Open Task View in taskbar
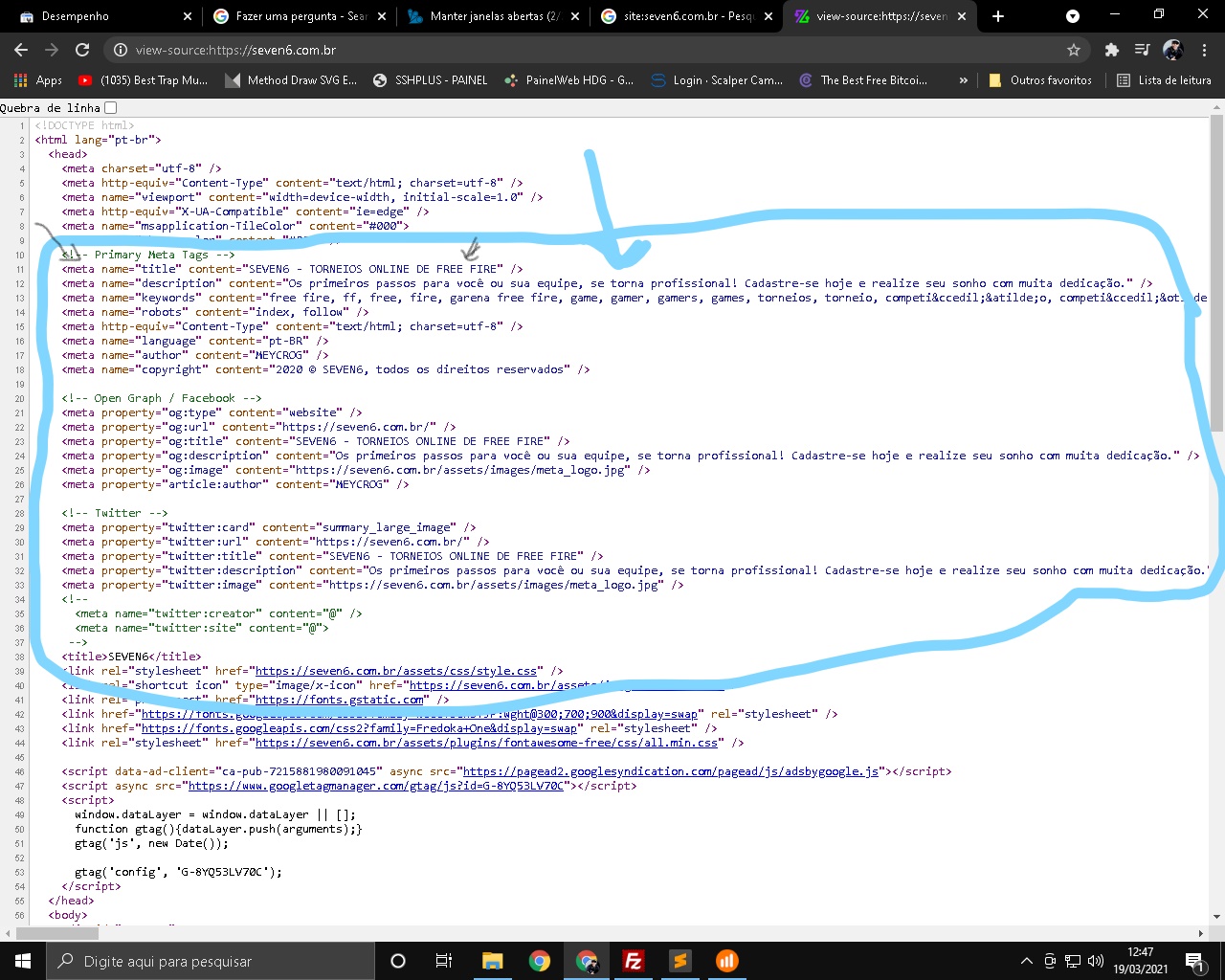This screenshot has height=980, width=1225. coord(443,961)
